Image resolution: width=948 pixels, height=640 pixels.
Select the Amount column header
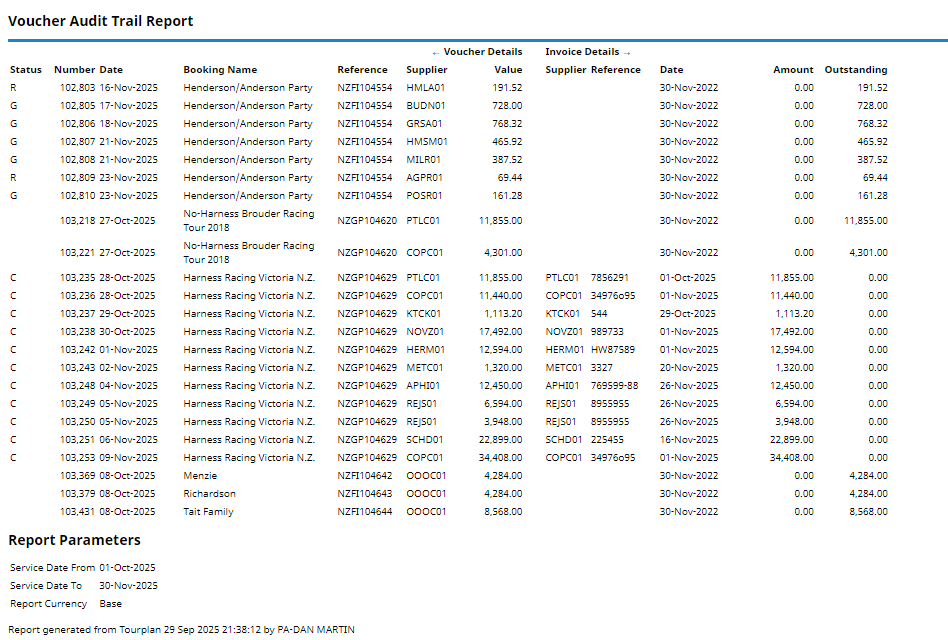793,70
